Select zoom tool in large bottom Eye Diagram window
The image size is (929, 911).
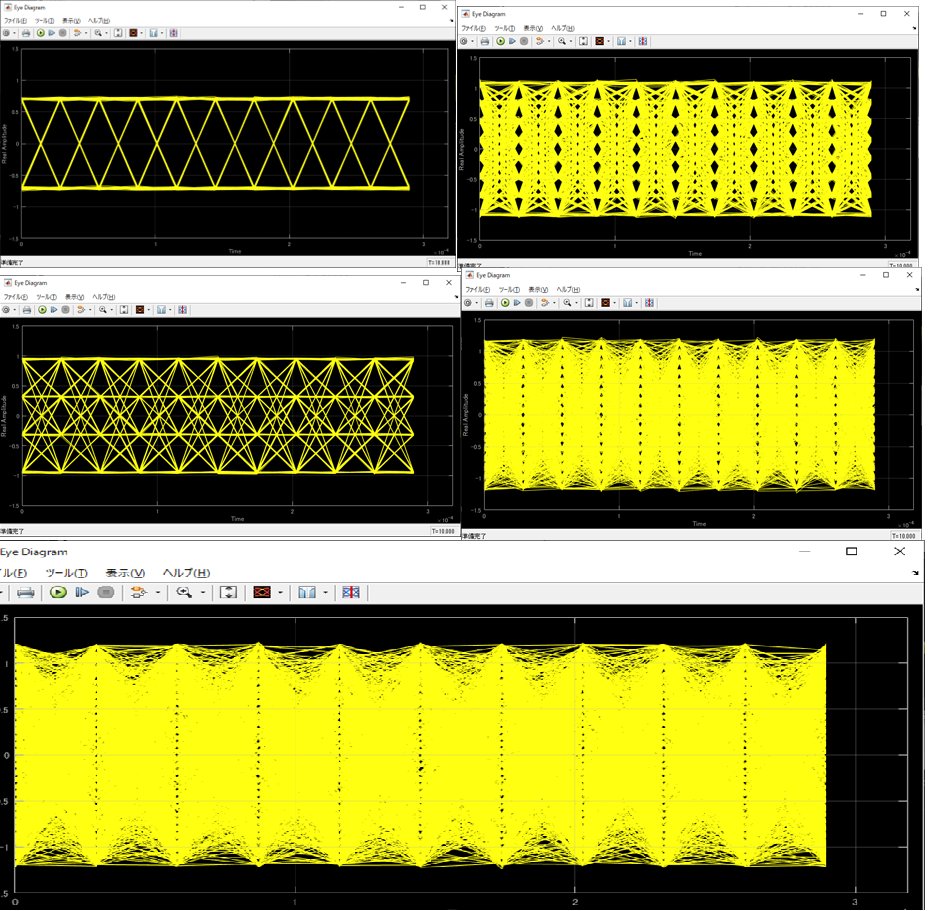pos(184,592)
